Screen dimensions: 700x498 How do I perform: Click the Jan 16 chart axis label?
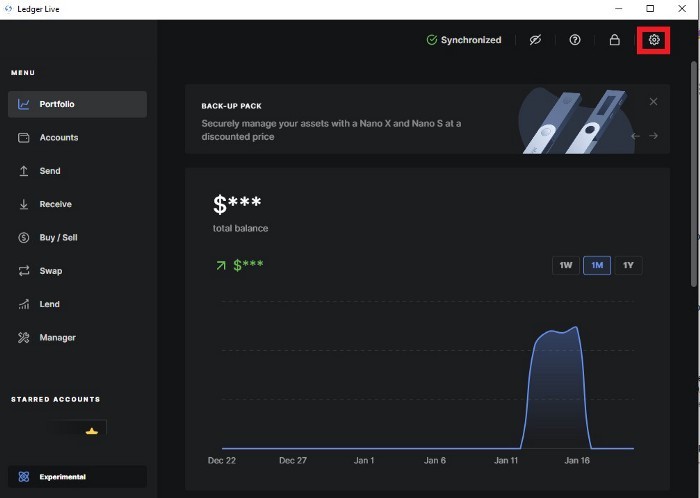(577, 461)
